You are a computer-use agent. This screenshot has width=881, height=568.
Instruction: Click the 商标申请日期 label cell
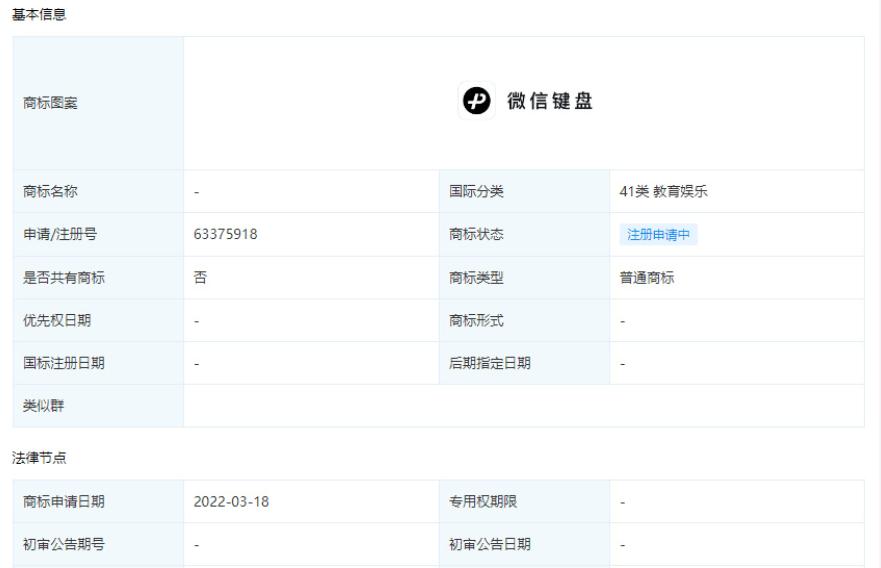click(98, 502)
